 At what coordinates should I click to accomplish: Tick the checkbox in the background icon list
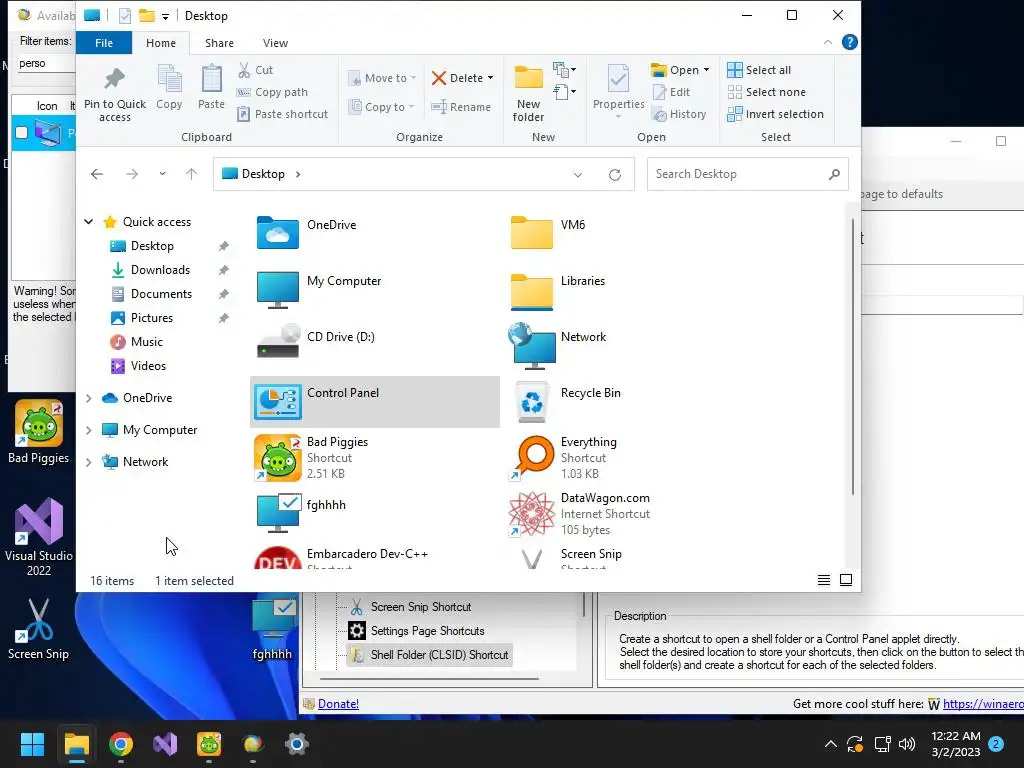tap(22, 133)
